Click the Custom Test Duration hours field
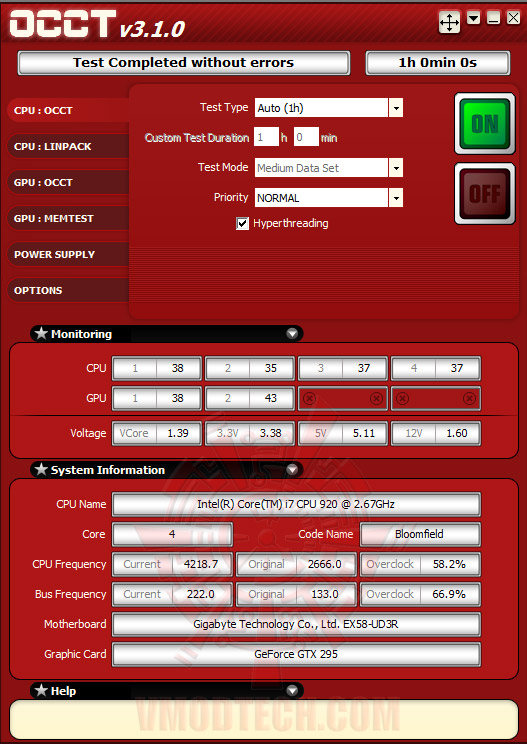 point(266,138)
